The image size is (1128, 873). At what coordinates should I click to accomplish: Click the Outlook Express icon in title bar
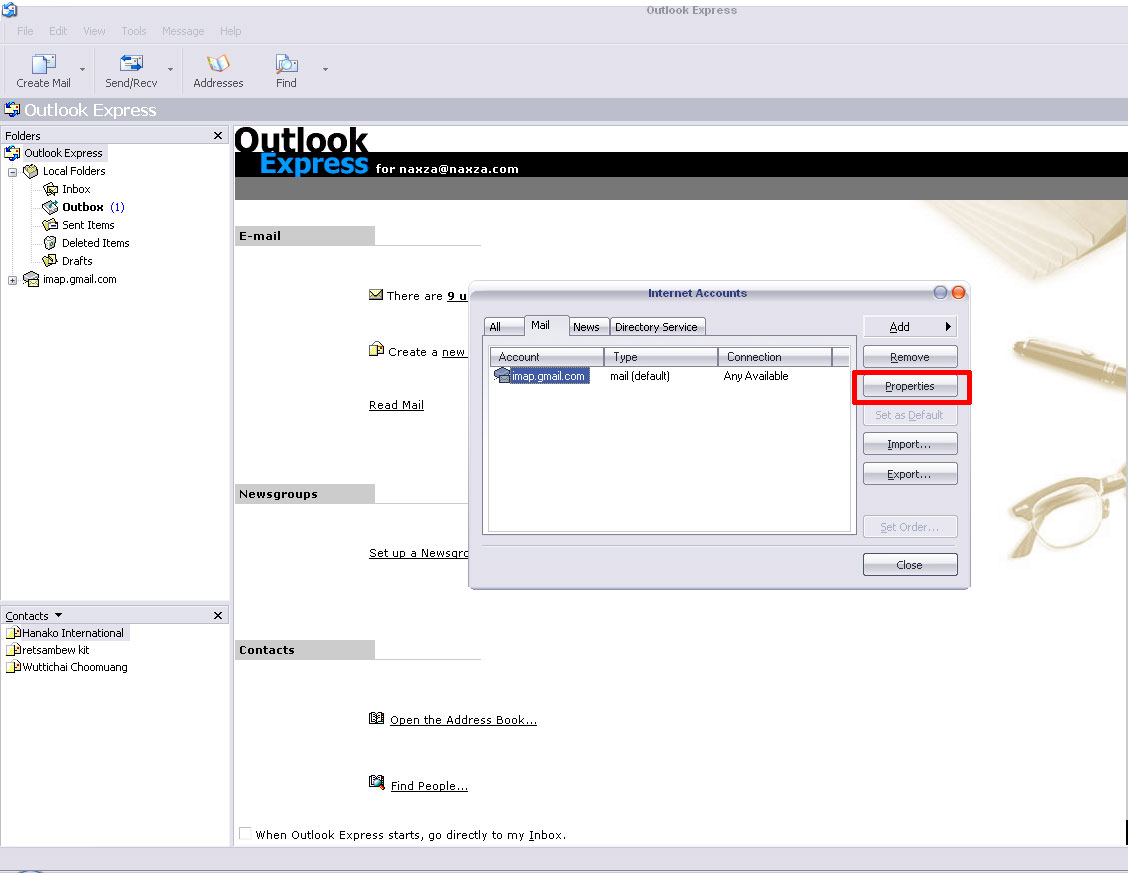click(9, 10)
